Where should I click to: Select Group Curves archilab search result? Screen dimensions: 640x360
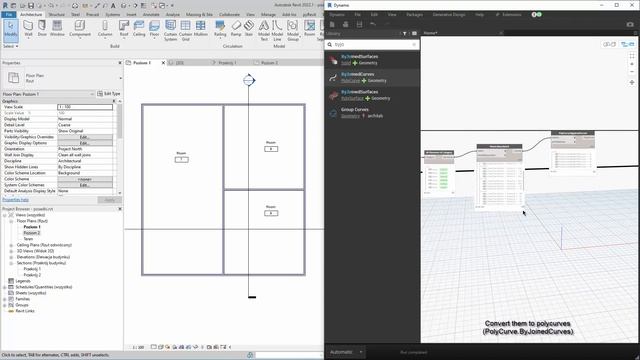pos(372,113)
